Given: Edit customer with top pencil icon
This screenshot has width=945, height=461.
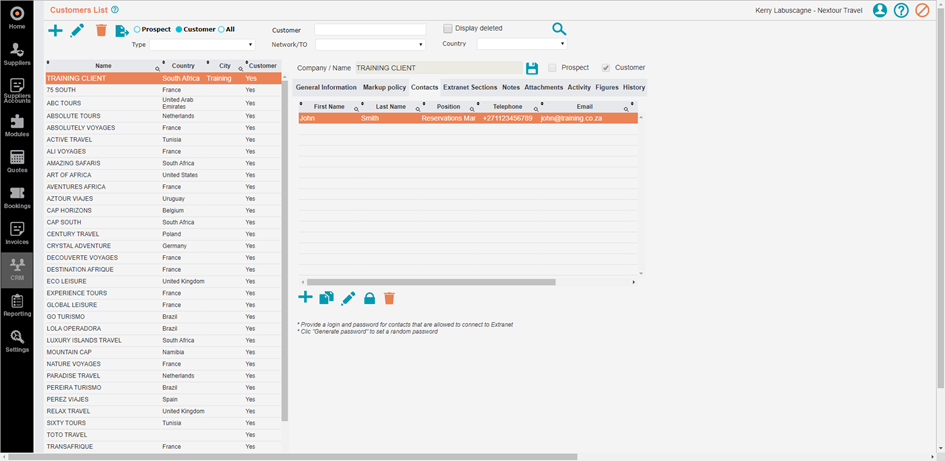Looking at the screenshot, I should [x=77, y=31].
